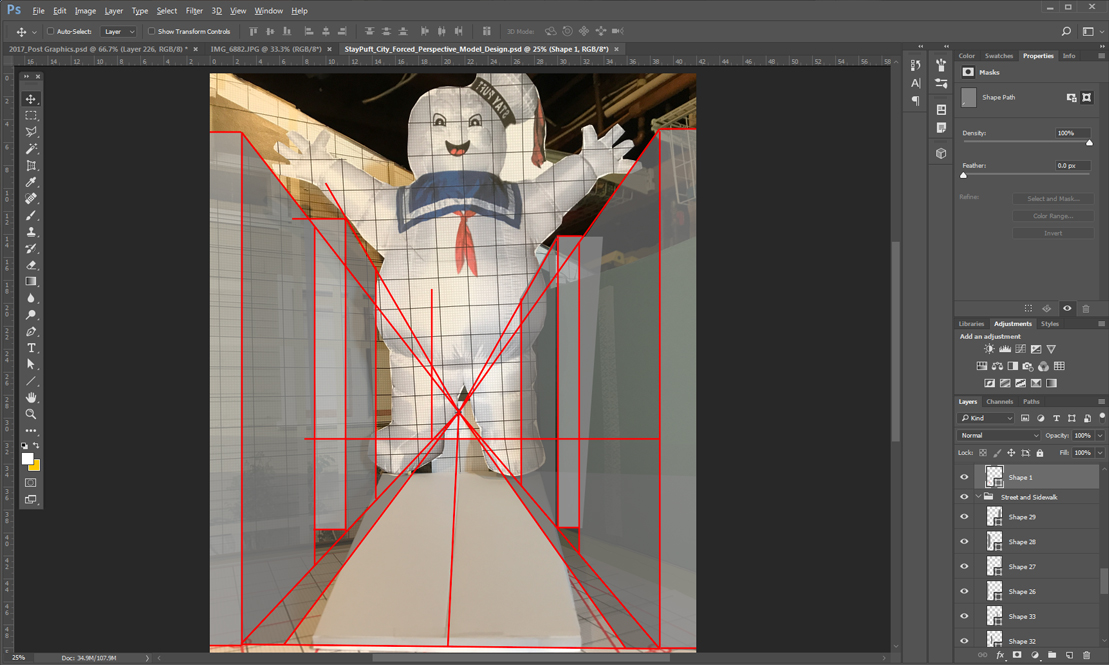This screenshot has width=1109, height=665.
Task: Switch to the Channels tab
Action: [999, 402]
